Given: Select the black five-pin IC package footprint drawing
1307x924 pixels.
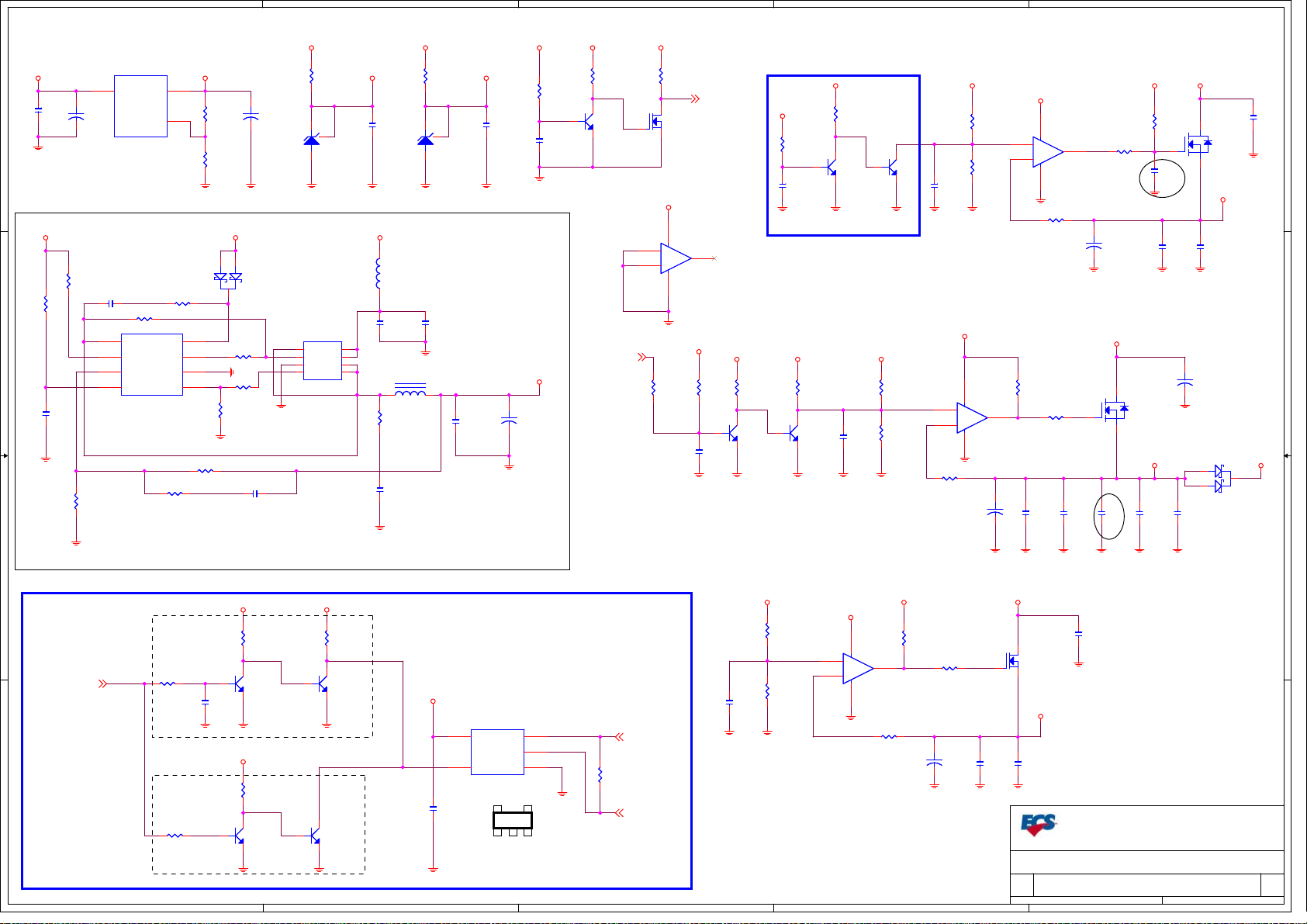Looking at the screenshot, I should (x=513, y=821).
